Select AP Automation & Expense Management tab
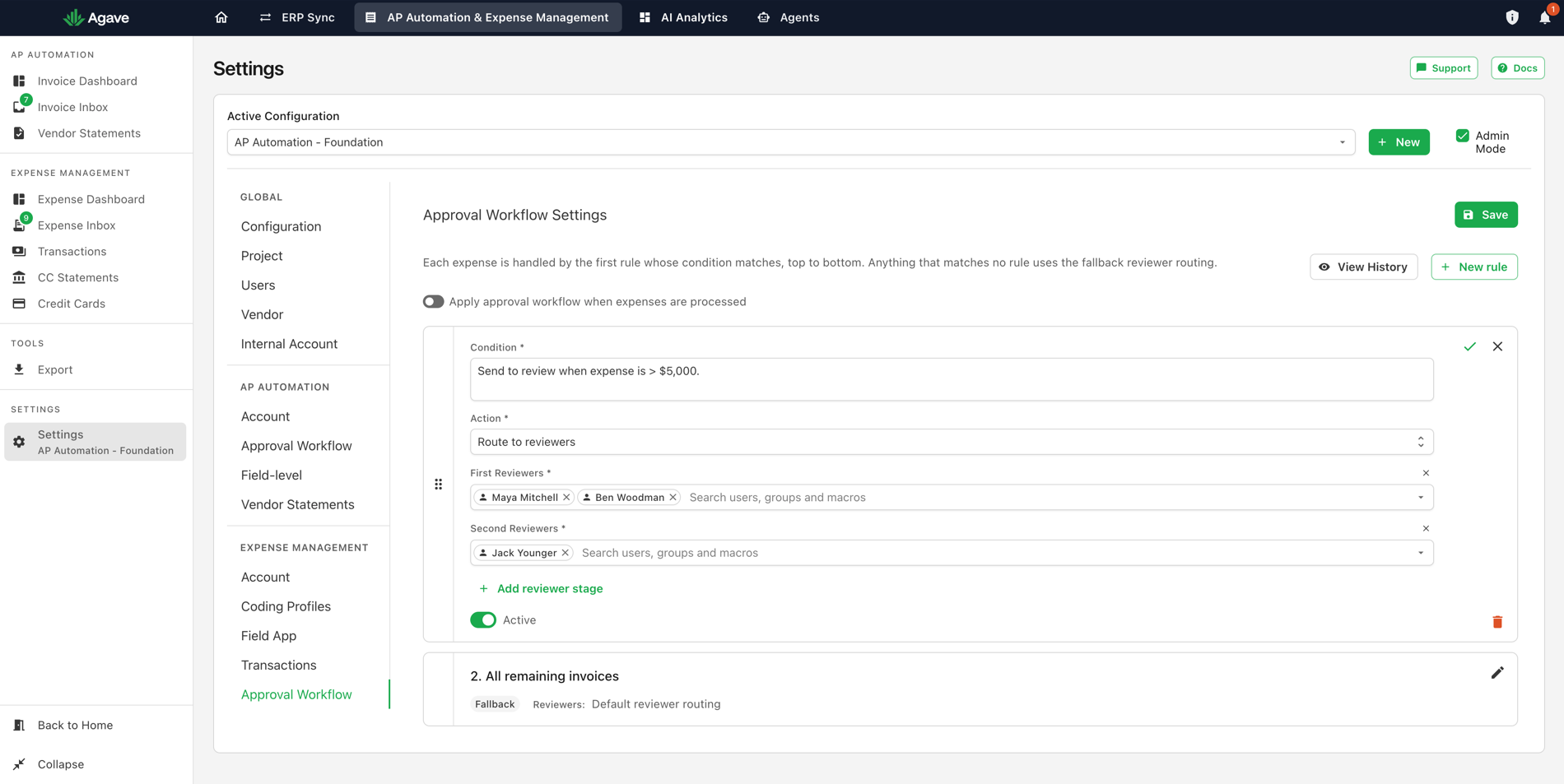This screenshot has height=784, width=1564. (488, 17)
